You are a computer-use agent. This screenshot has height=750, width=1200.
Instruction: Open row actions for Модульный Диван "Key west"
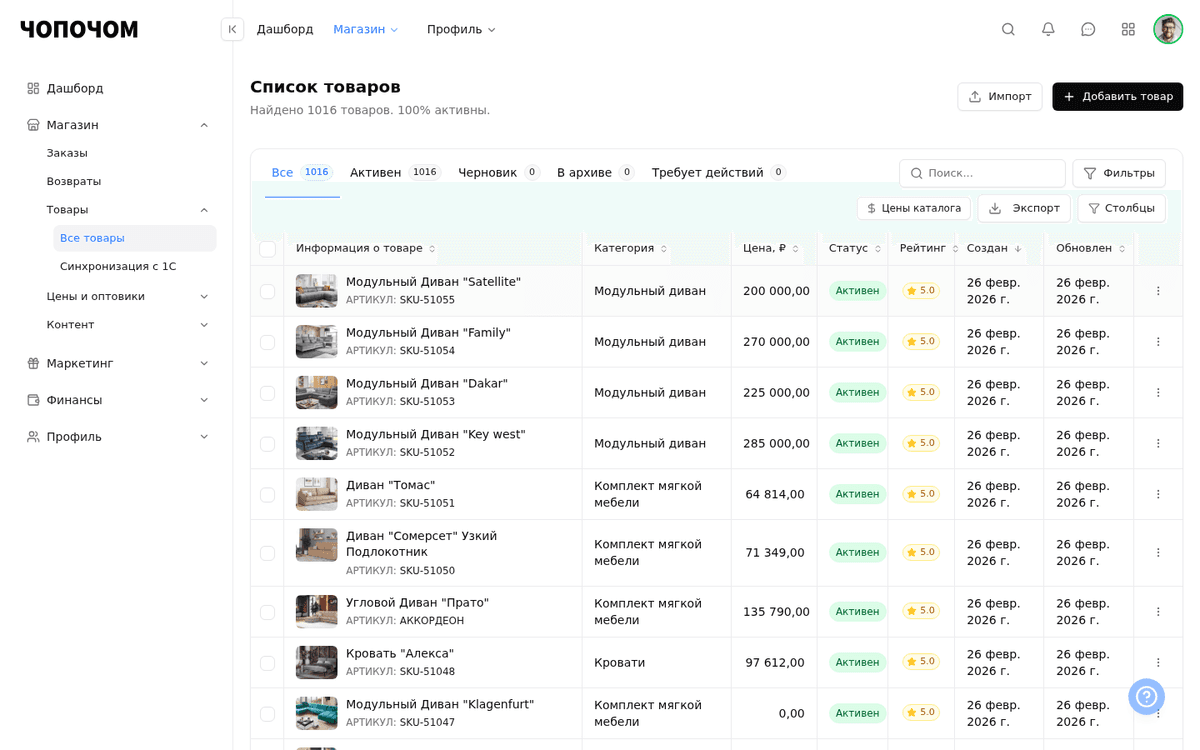click(1158, 443)
